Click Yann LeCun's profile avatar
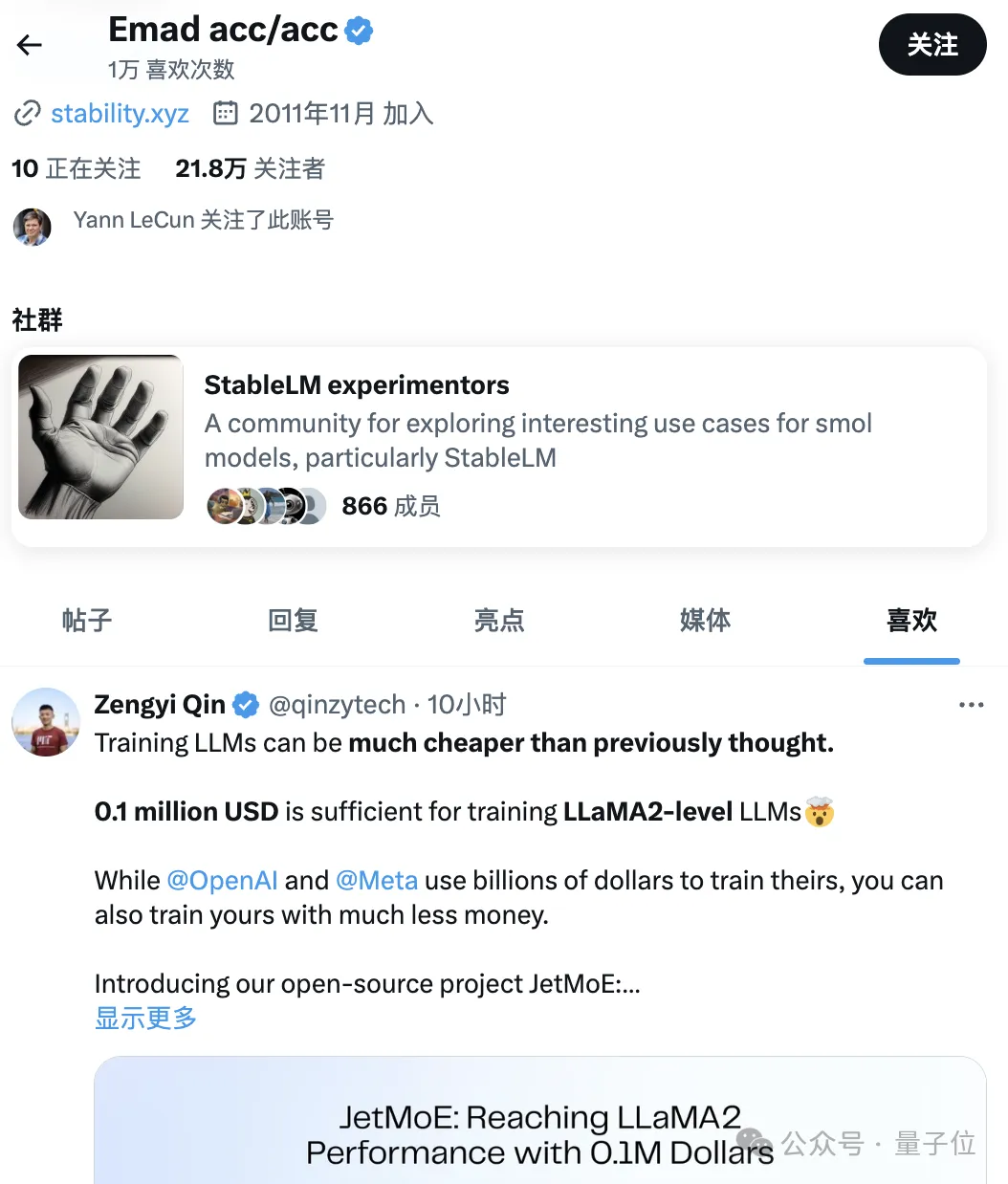 (32, 227)
